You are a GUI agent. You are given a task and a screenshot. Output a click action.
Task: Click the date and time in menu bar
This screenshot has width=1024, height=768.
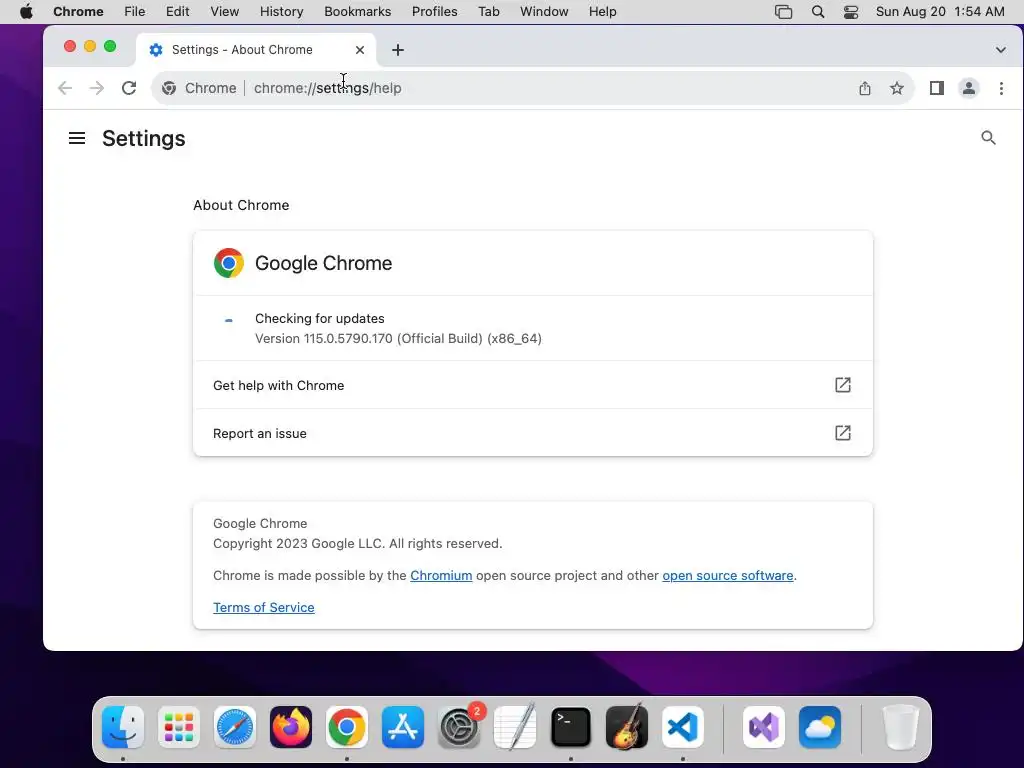[x=940, y=12]
